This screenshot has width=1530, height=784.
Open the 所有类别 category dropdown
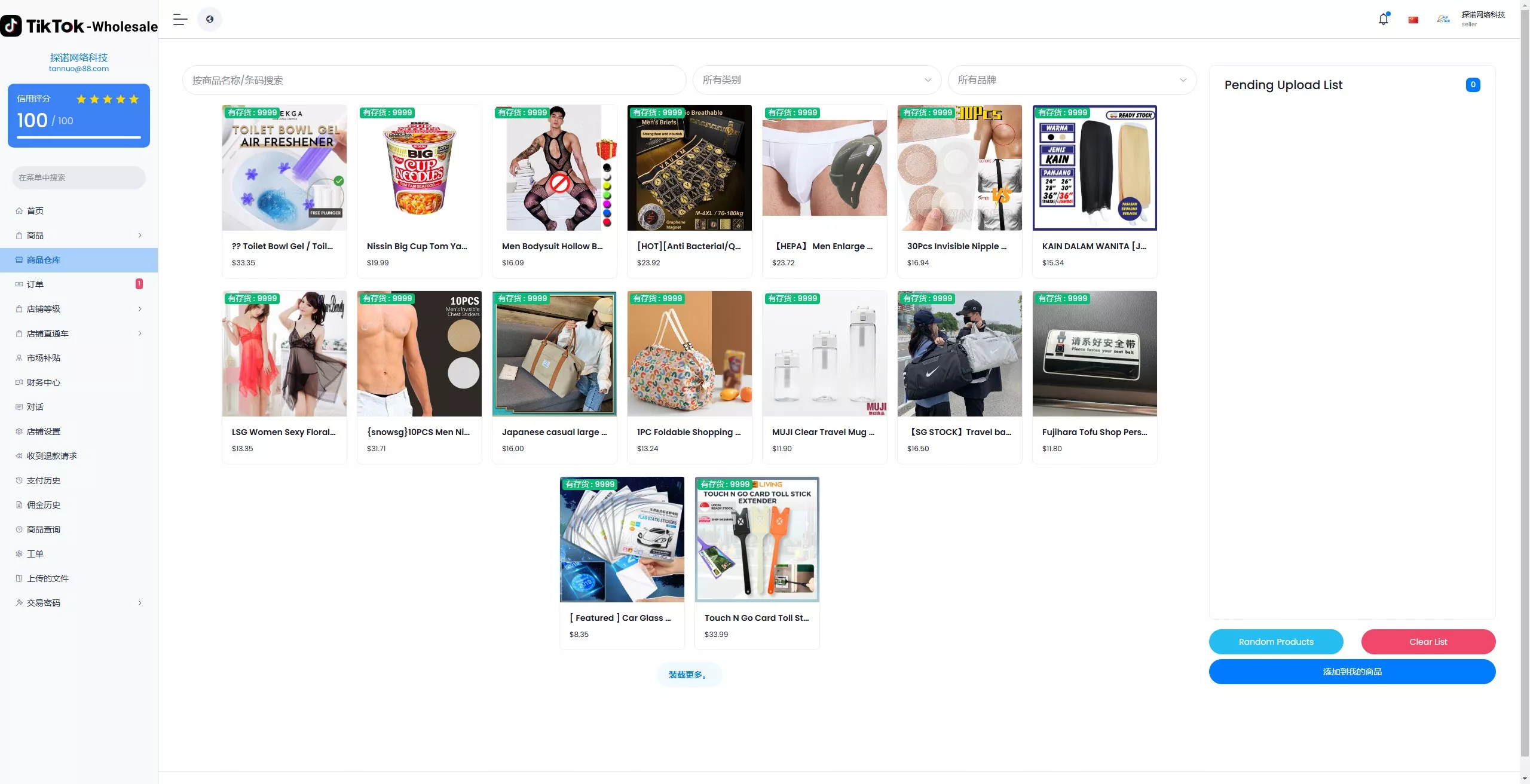tap(817, 80)
